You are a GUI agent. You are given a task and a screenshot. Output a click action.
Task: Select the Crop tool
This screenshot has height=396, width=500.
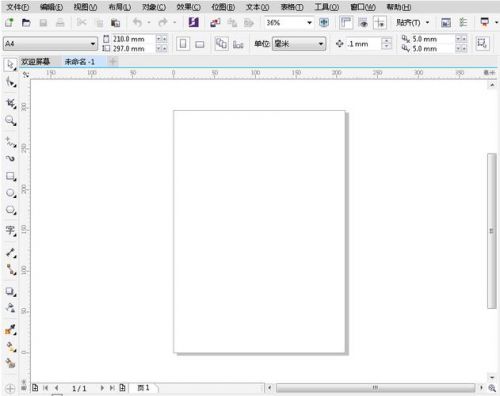click(11, 104)
